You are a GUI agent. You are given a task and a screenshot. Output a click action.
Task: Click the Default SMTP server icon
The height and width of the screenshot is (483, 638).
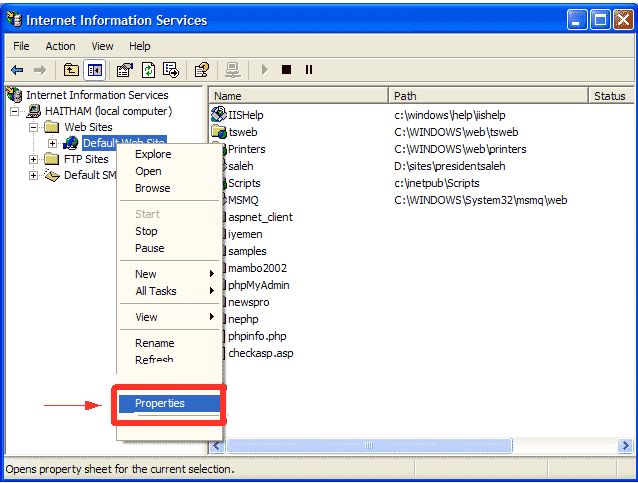coord(52,175)
